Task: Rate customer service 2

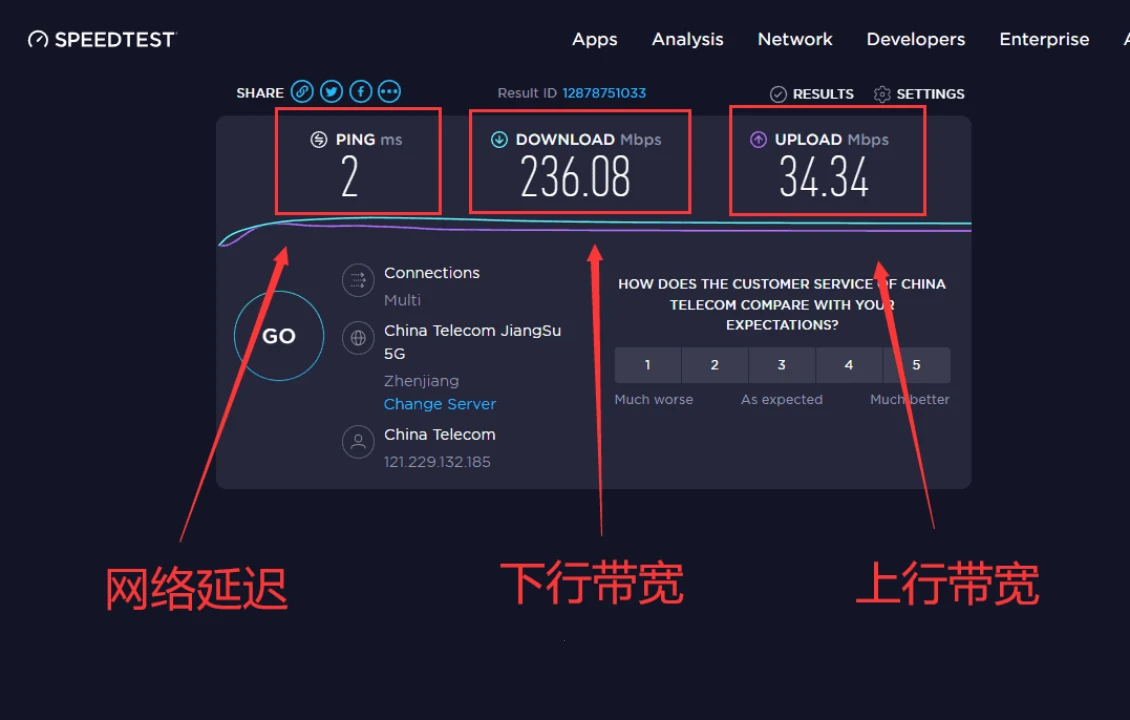Action: pos(714,365)
